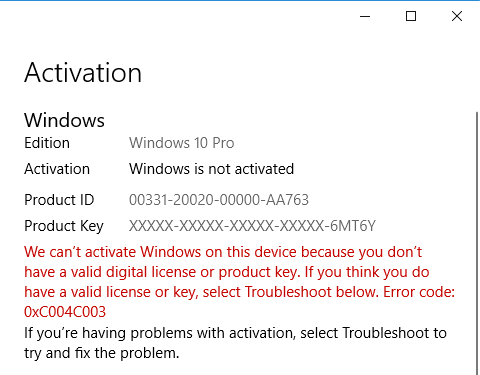The image size is (480, 375).
Task: Select the Product ID label
Action: point(59,200)
